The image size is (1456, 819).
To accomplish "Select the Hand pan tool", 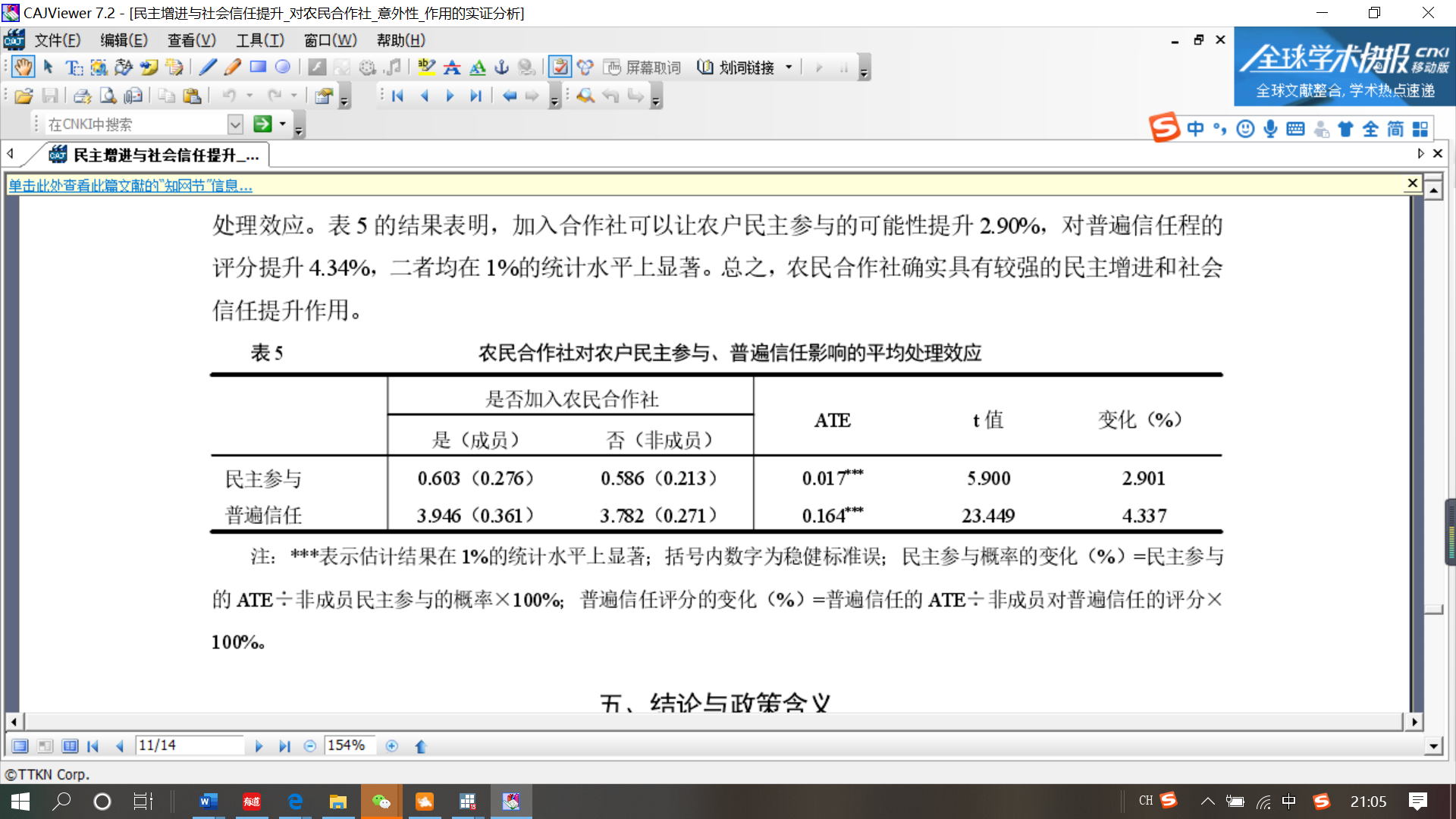I will (23, 67).
